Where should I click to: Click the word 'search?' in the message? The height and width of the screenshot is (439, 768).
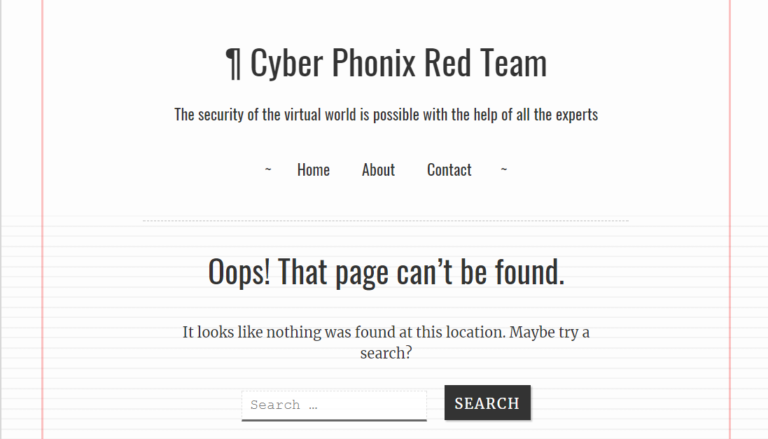pos(386,353)
